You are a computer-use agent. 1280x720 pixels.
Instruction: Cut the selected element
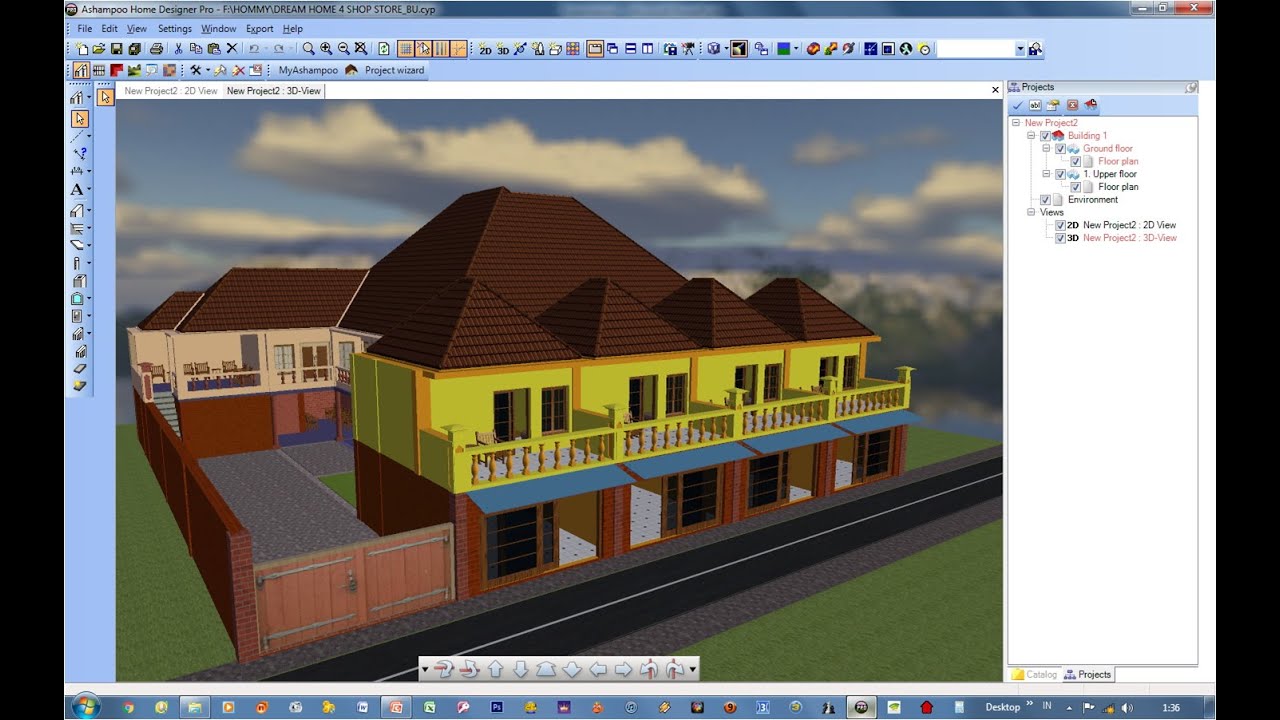pyautogui.click(x=178, y=48)
